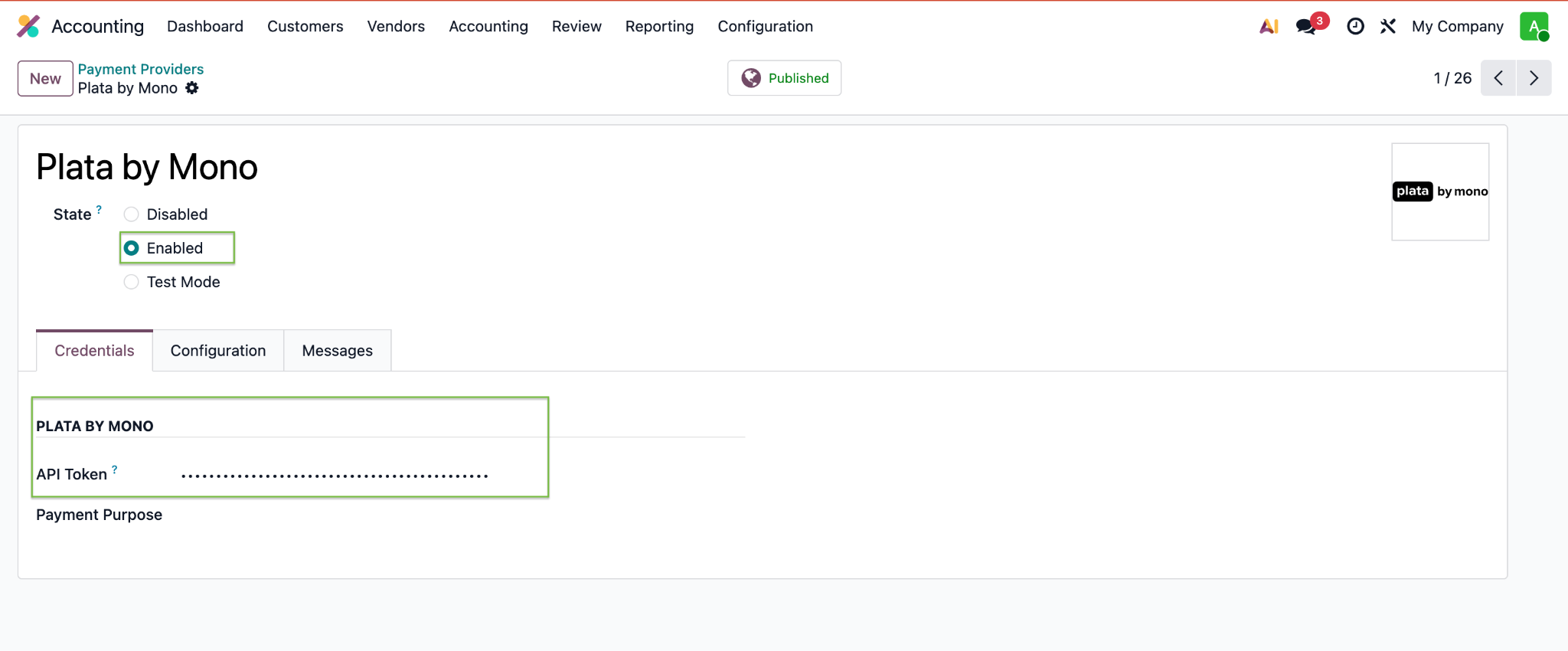
Task: Open the Review menu
Action: point(577,26)
